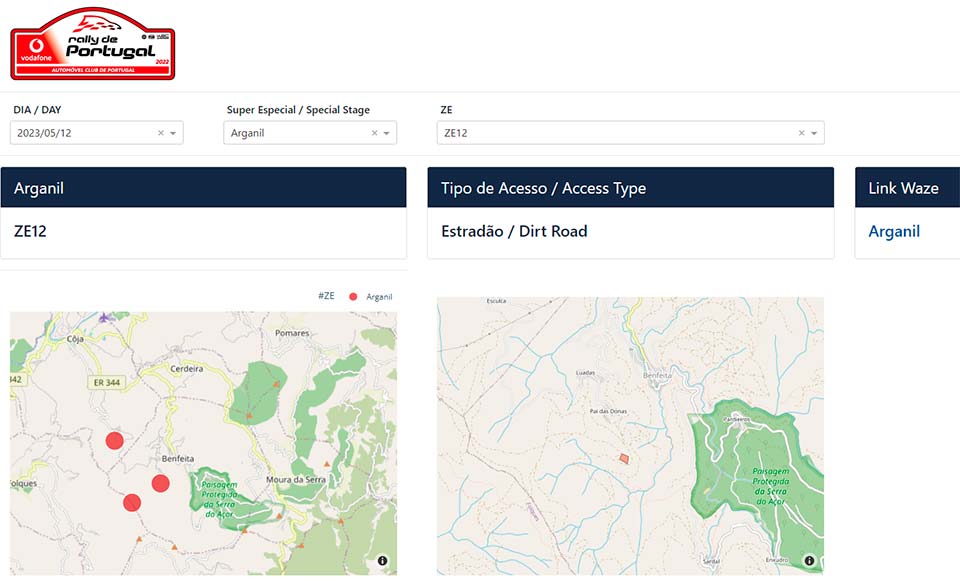The width and height of the screenshot is (960, 582).
Task: Click the Rally de Portugal logo
Action: pyautogui.click(x=92, y=44)
